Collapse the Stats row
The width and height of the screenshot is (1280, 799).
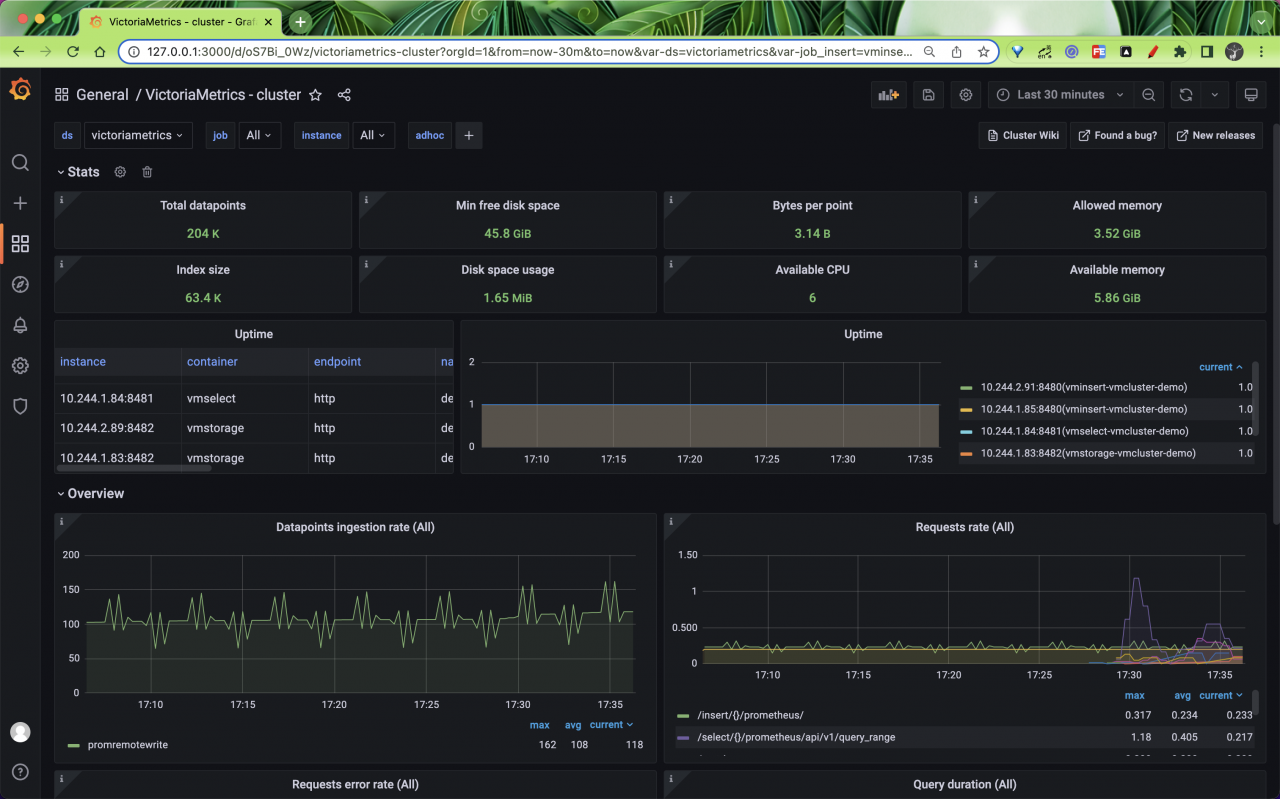tap(78, 171)
